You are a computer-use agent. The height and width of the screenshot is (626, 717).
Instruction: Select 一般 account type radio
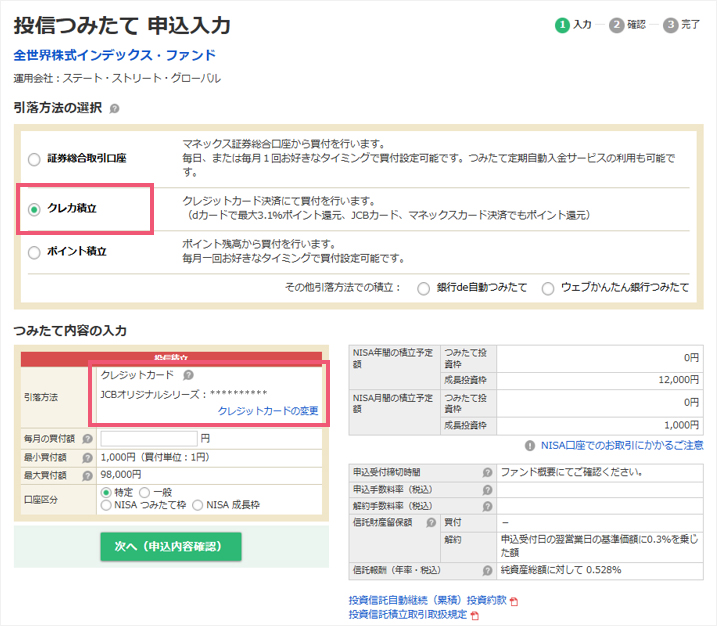click(144, 492)
